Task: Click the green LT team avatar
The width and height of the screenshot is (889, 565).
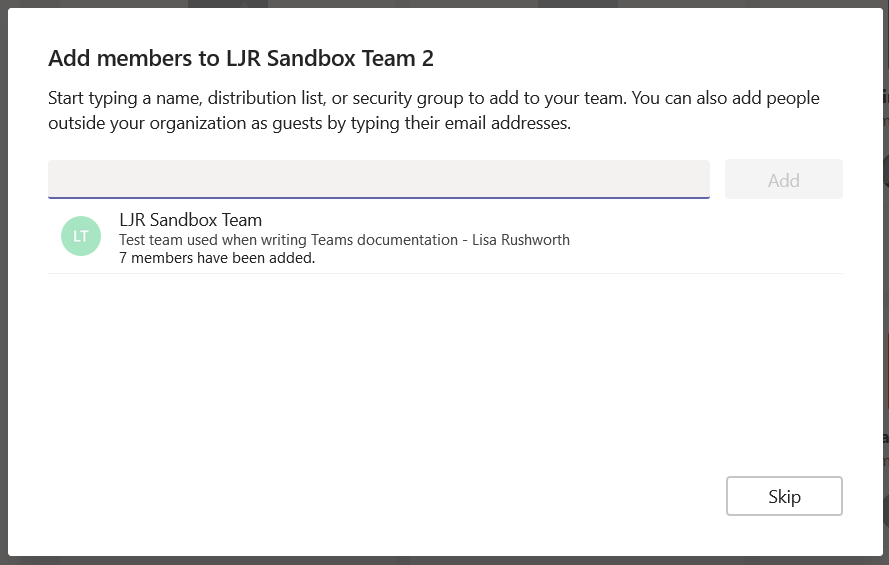Action: tap(81, 236)
